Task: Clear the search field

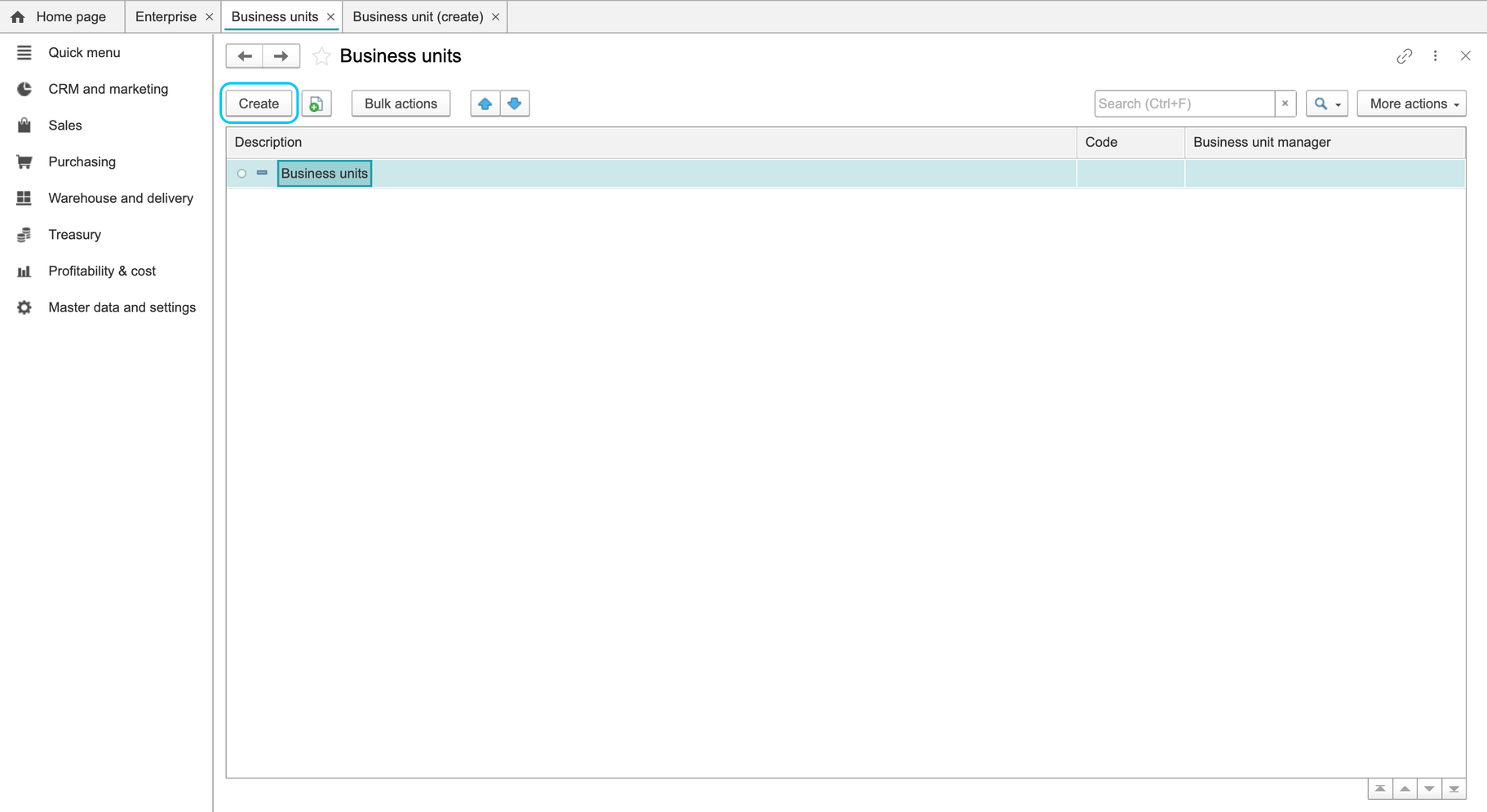Action: (x=1286, y=104)
